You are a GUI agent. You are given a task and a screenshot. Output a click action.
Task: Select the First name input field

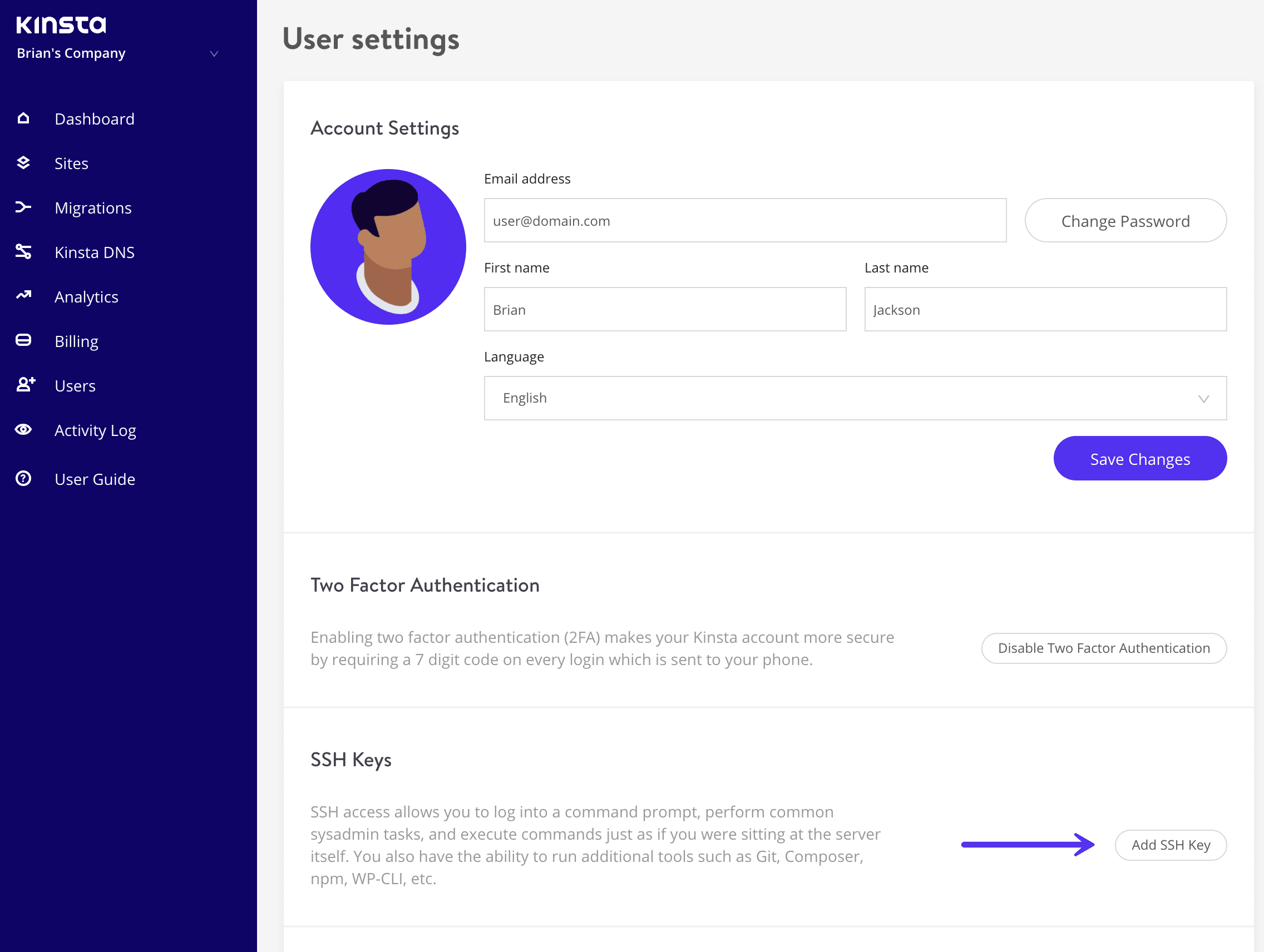point(665,309)
